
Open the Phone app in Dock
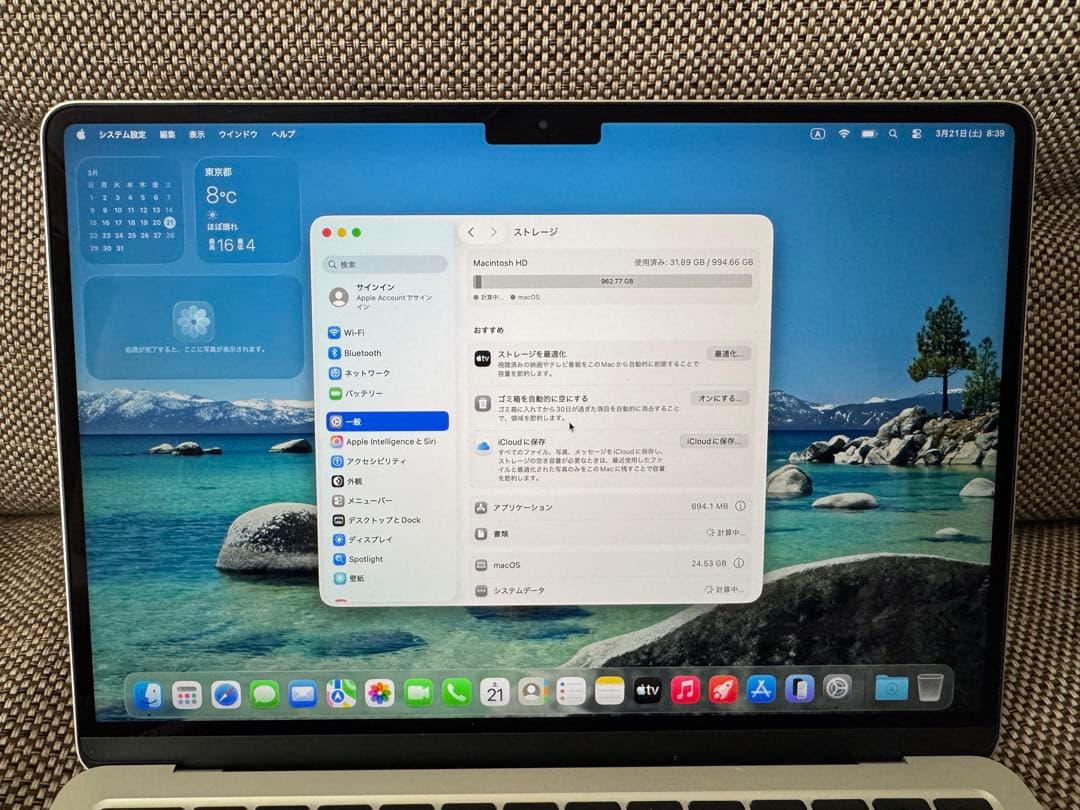click(456, 693)
